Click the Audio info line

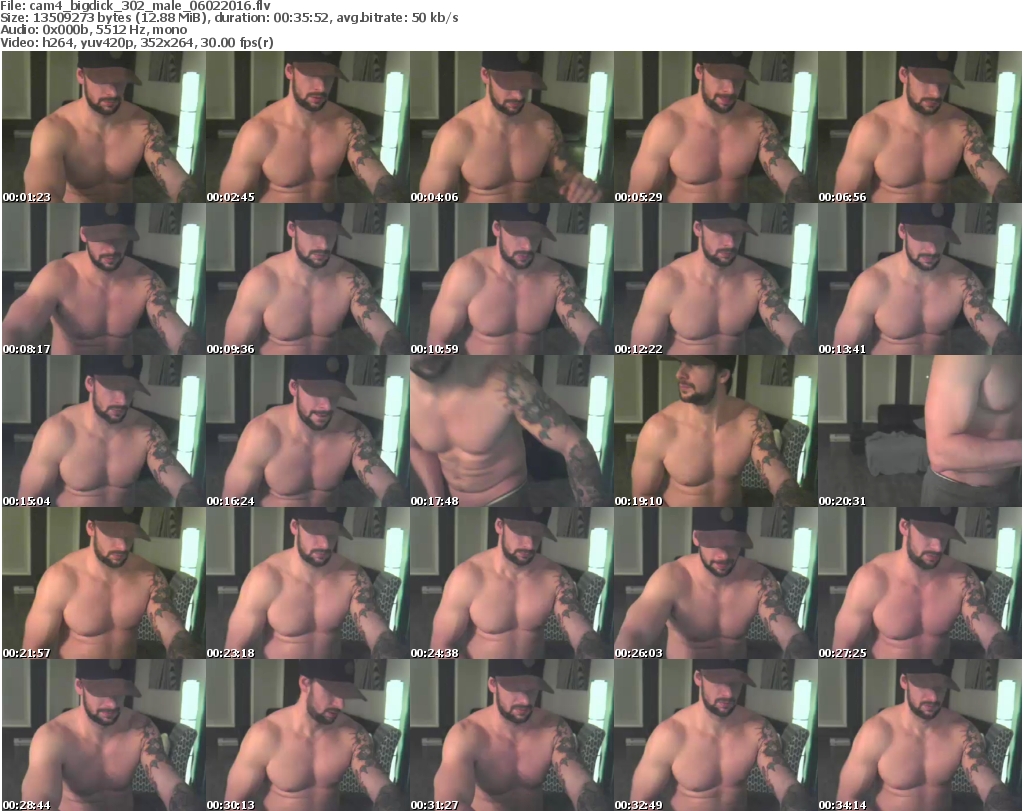coord(93,30)
